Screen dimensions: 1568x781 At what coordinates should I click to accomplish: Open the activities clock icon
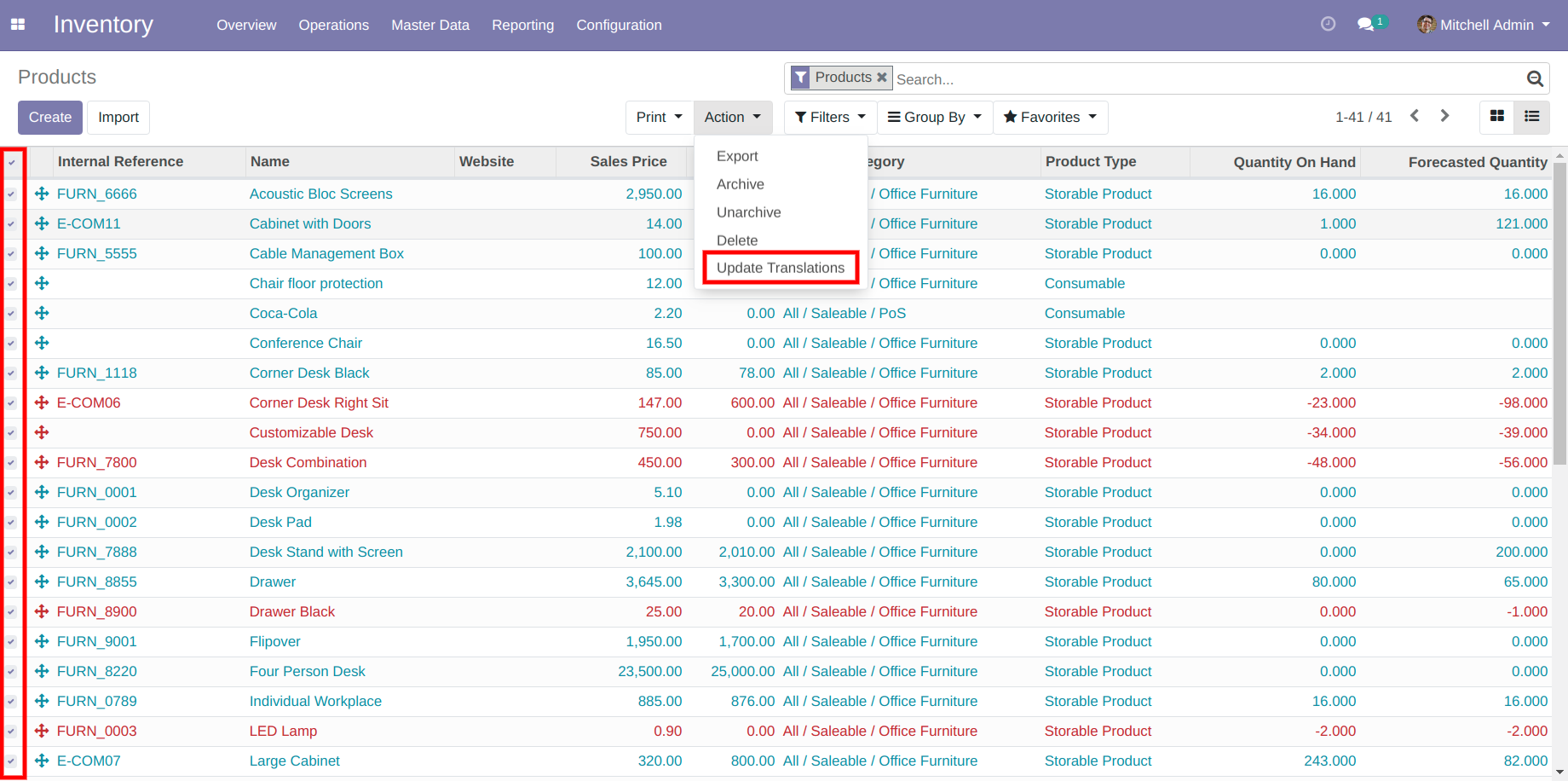click(x=1328, y=25)
